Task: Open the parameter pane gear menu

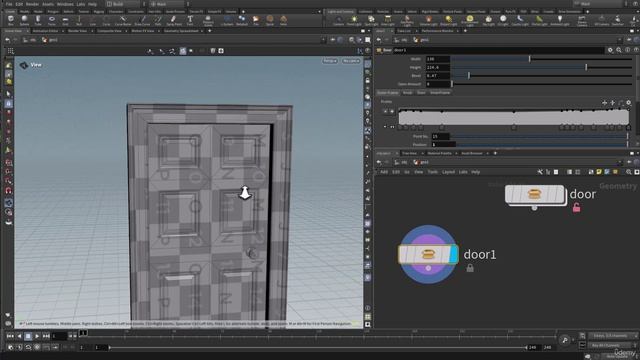Action: [610, 50]
